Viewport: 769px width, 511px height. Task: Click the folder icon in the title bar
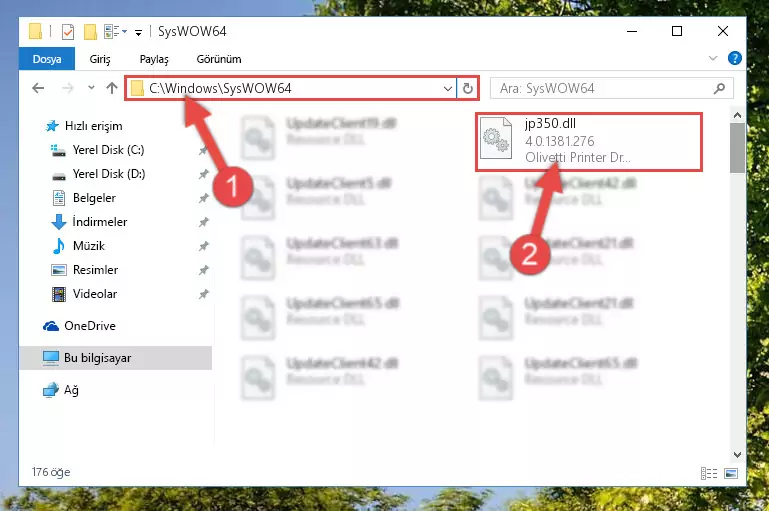click(35, 31)
